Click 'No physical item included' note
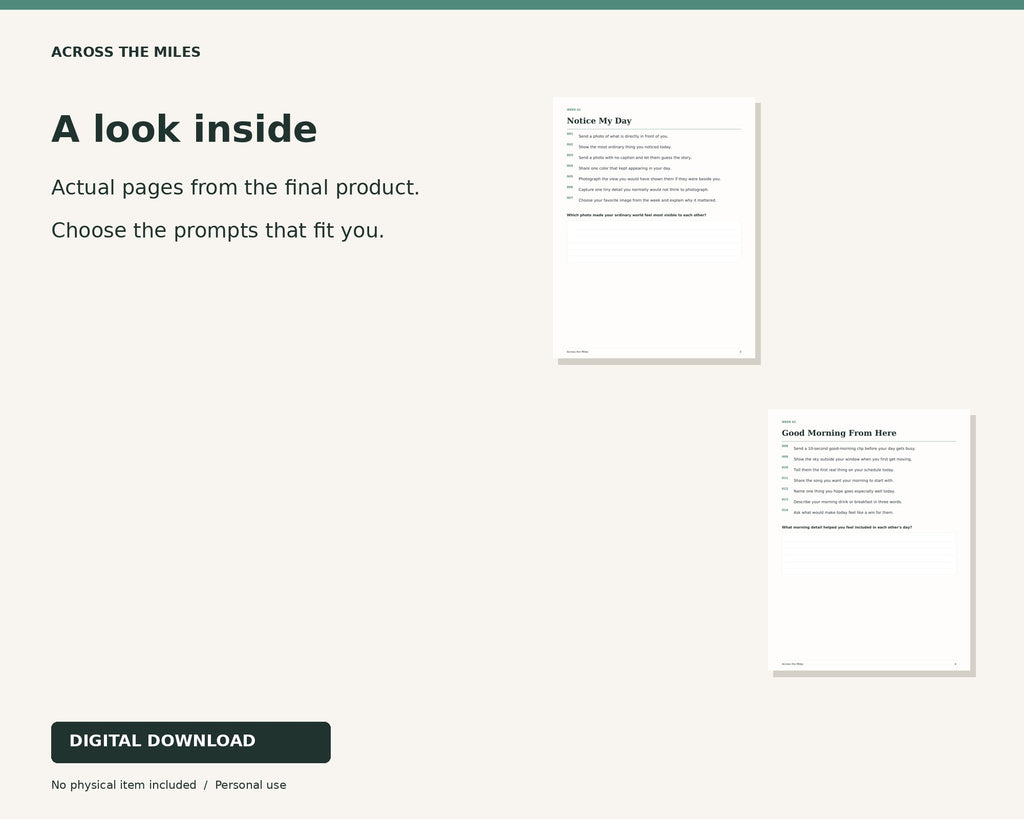The height and width of the screenshot is (819, 1024). pyautogui.click(x=123, y=785)
